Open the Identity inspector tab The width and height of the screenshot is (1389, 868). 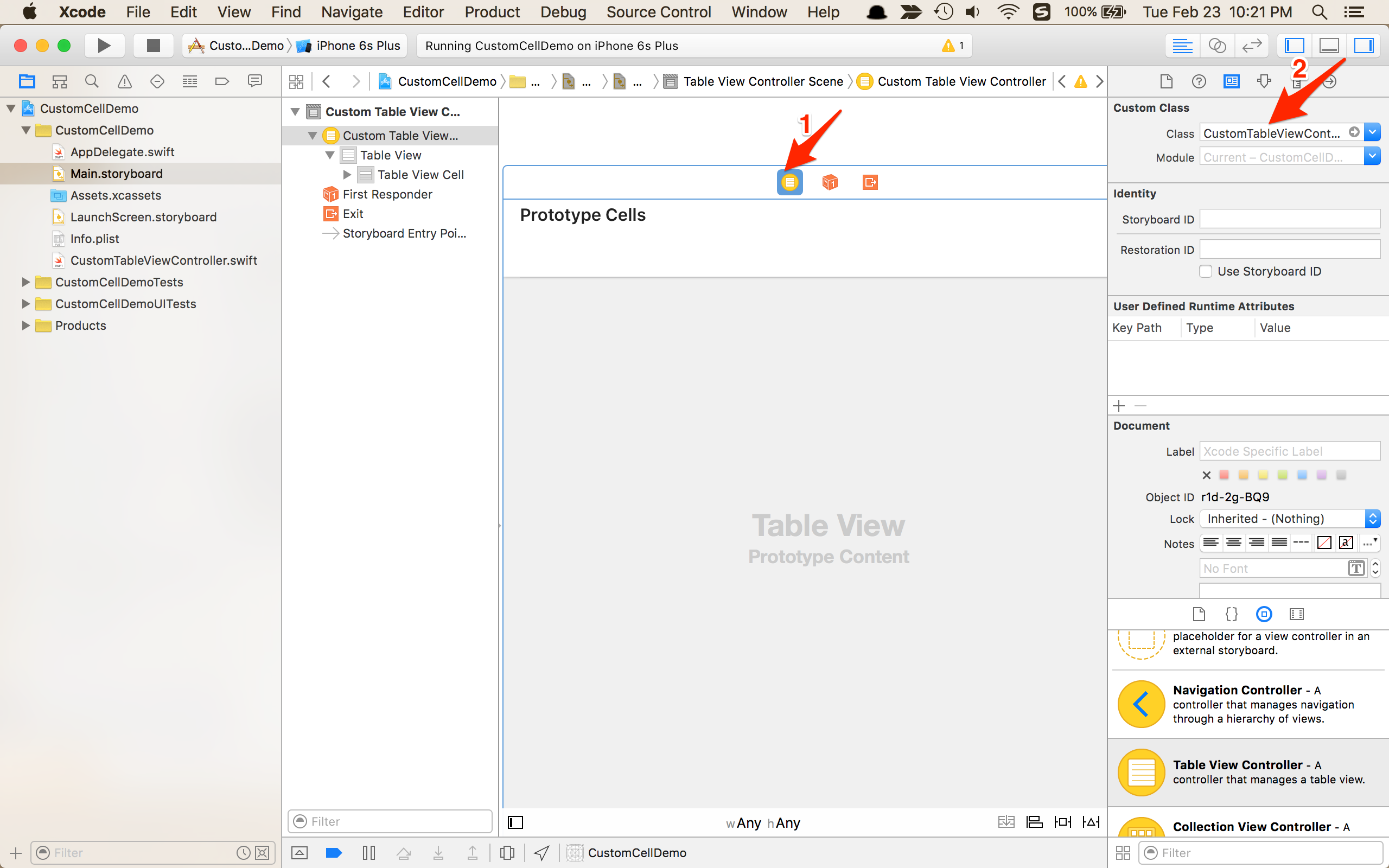click(1231, 81)
